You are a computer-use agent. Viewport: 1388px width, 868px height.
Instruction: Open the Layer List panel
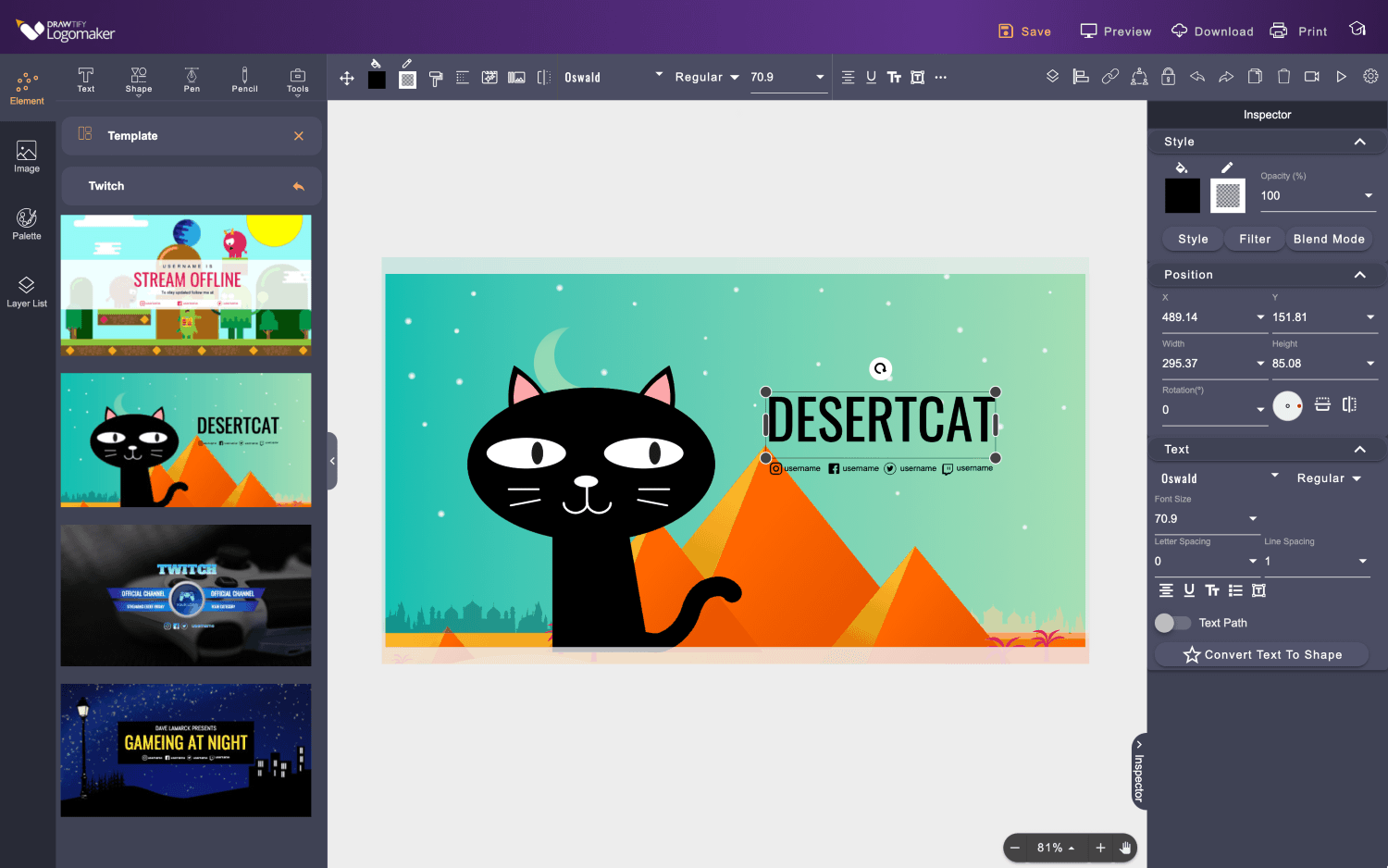click(x=27, y=291)
